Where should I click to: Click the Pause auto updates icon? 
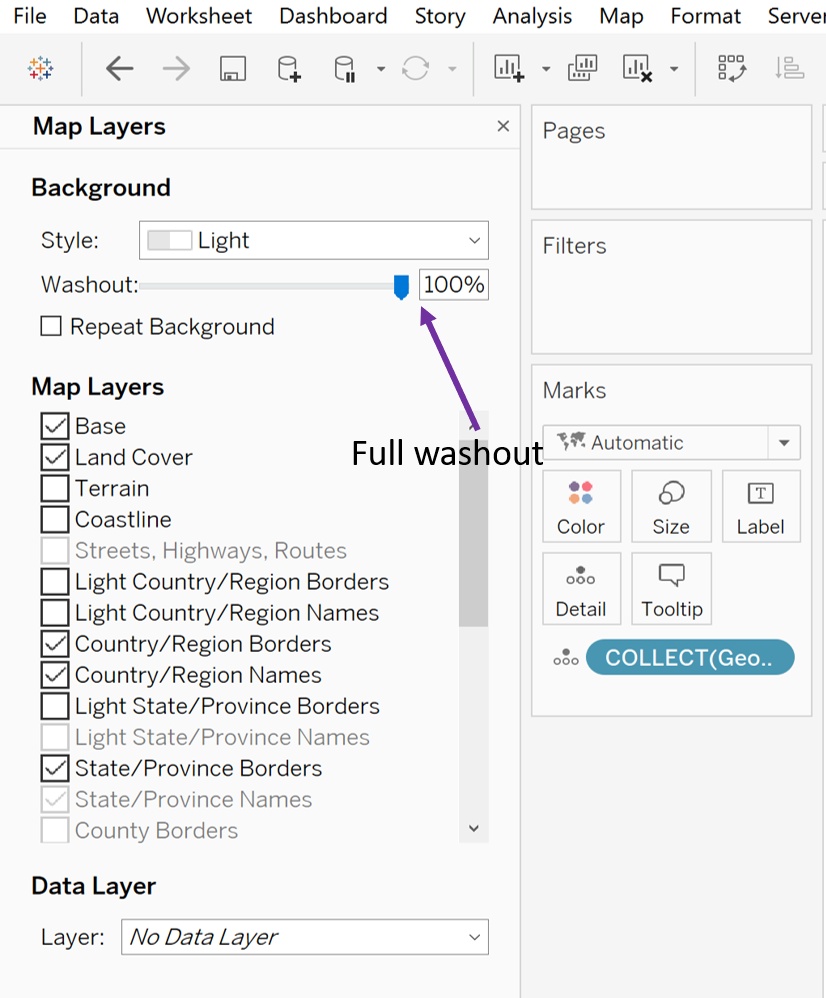pos(345,68)
